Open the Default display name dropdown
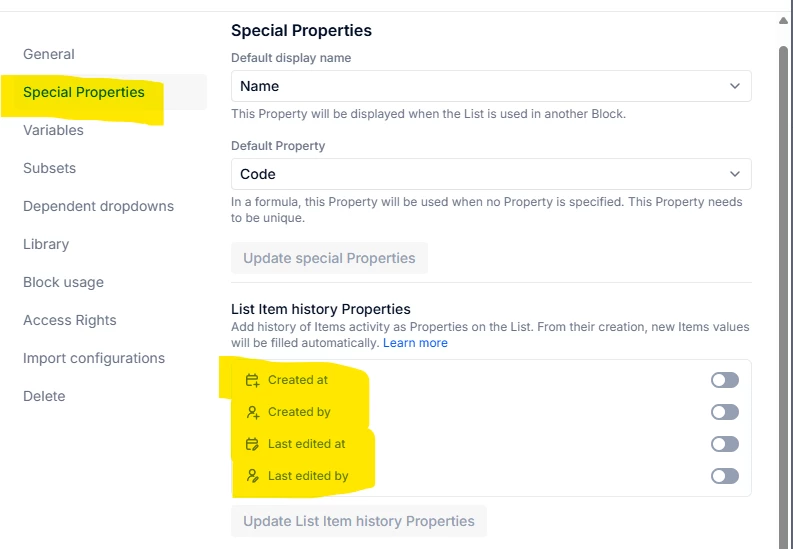The width and height of the screenshot is (793, 549). [x=491, y=86]
